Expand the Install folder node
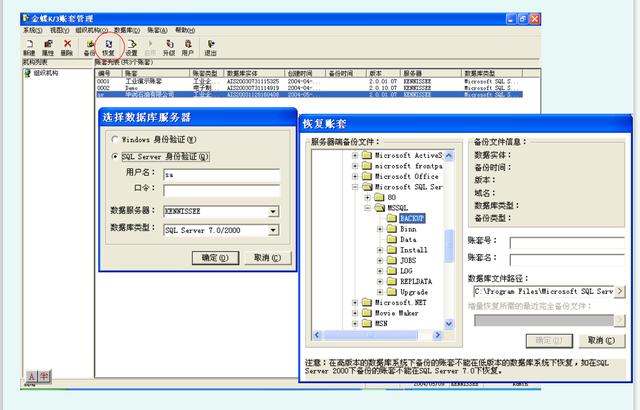The image size is (640, 410). coord(380,250)
